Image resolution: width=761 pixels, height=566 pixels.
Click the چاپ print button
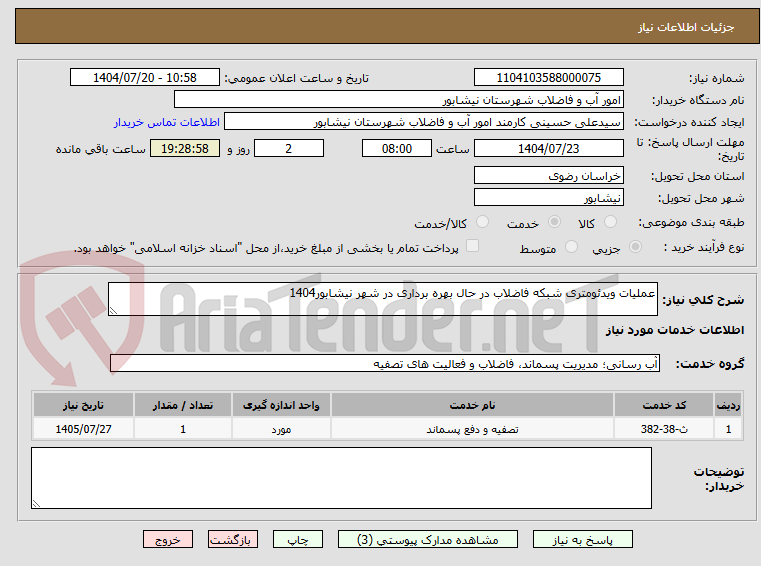(298, 539)
